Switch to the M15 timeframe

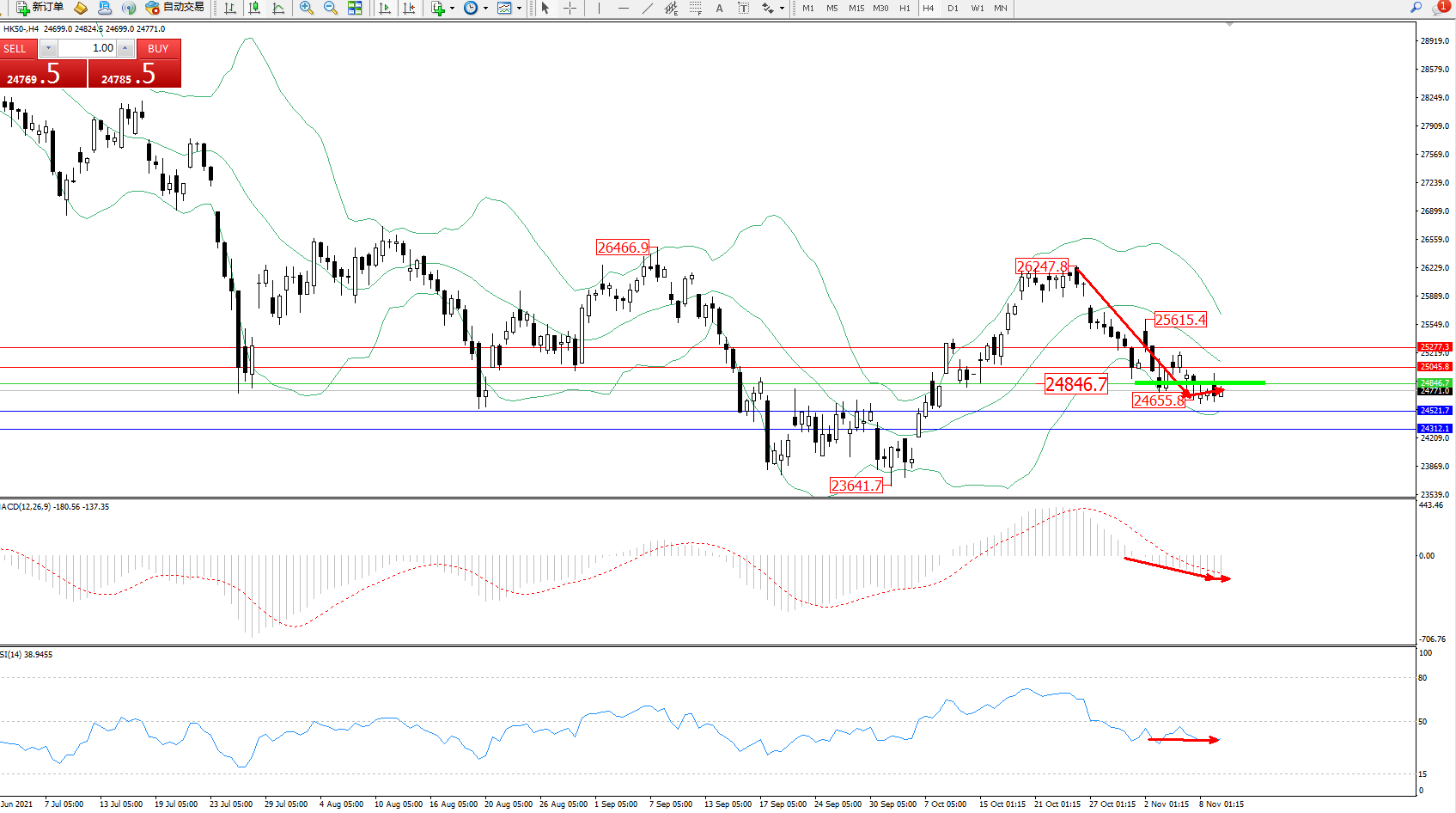coord(856,8)
